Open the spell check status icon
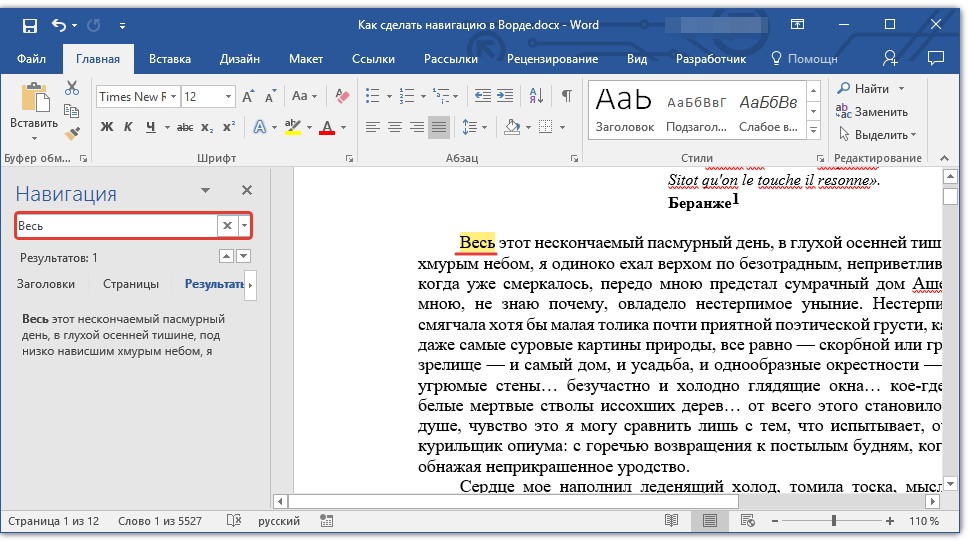The image size is (968, 541). click(234, 521)
